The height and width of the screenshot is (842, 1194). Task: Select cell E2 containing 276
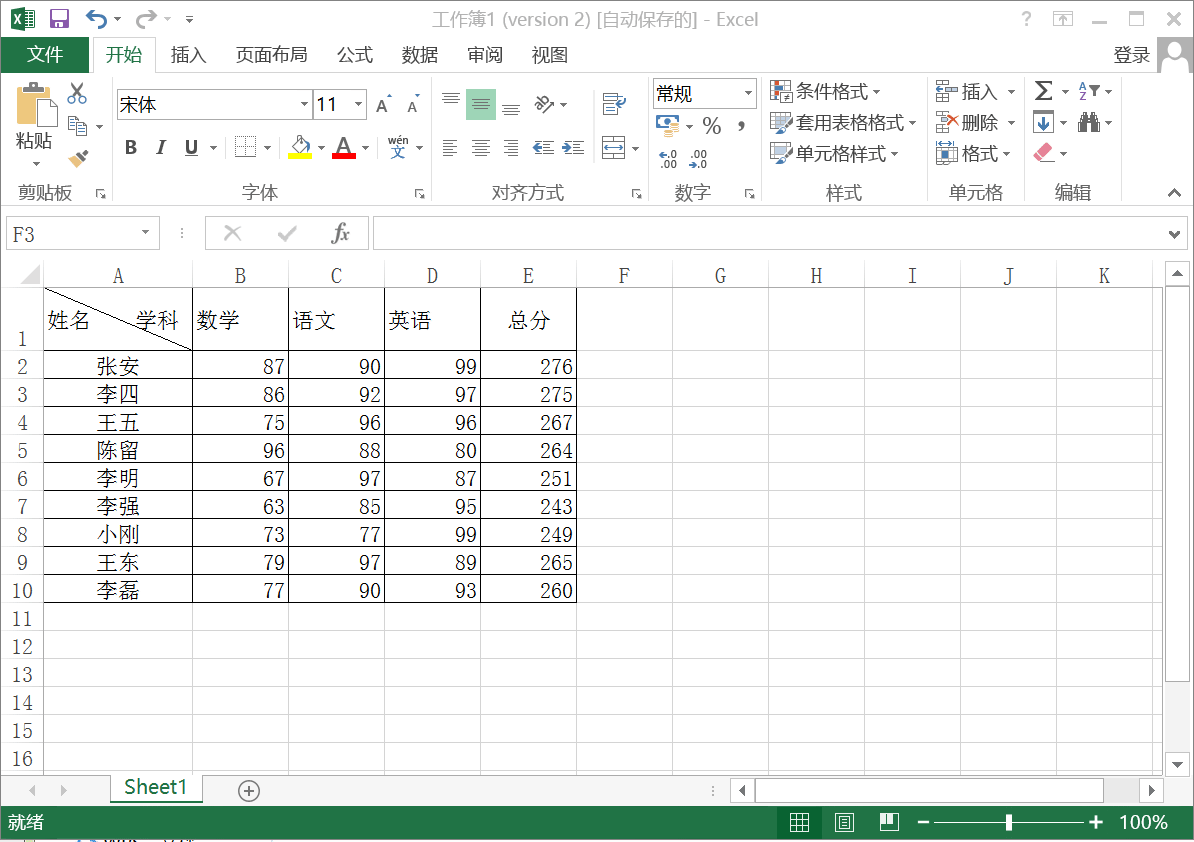coord(528,366)
